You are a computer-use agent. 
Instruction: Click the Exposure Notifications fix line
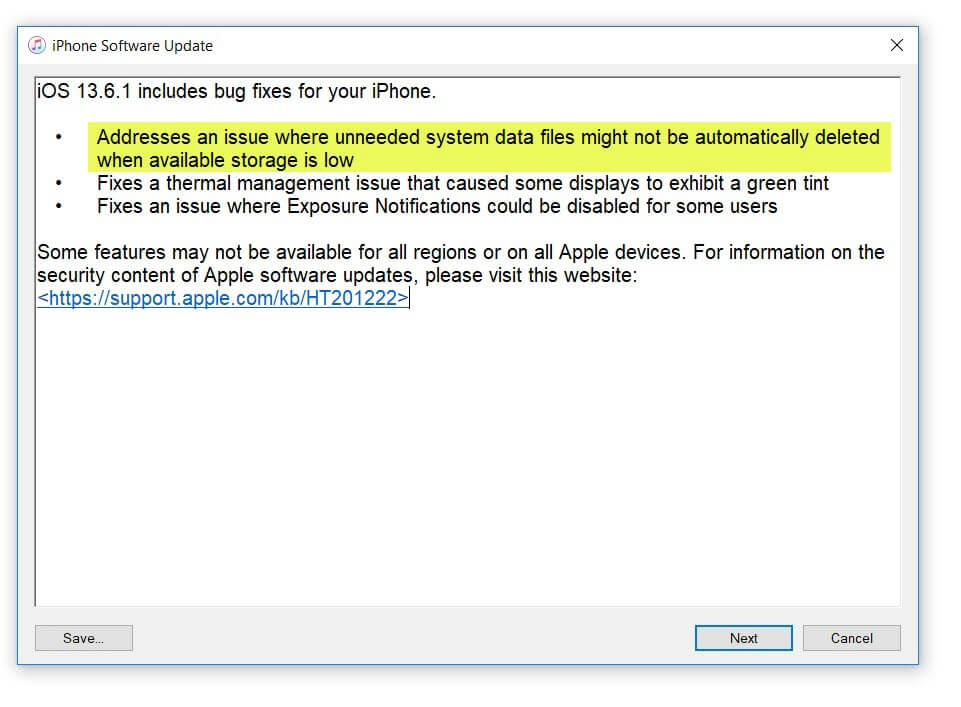coord(437,207)
